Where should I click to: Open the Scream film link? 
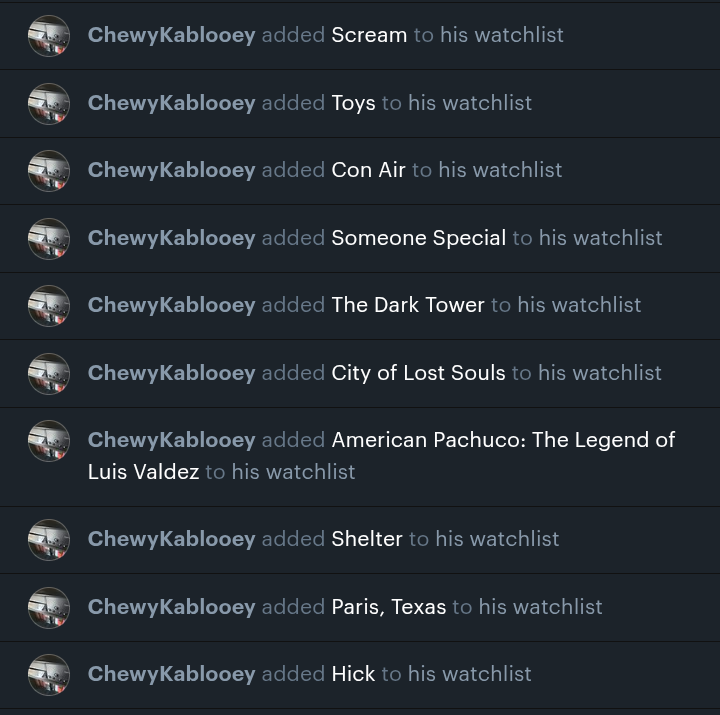pos(369,35)
